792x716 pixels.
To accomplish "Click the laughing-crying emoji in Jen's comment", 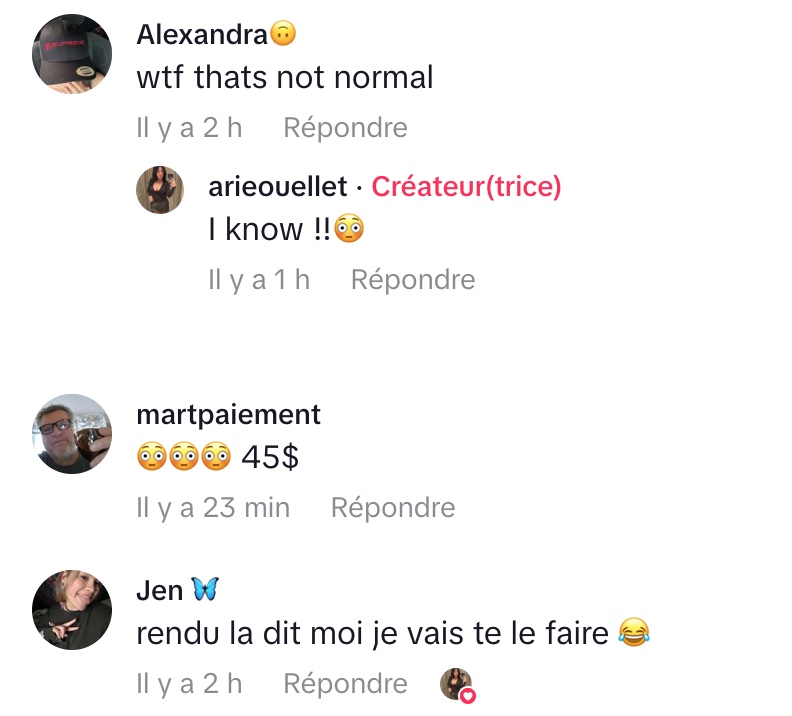I will tap(634, 632).
